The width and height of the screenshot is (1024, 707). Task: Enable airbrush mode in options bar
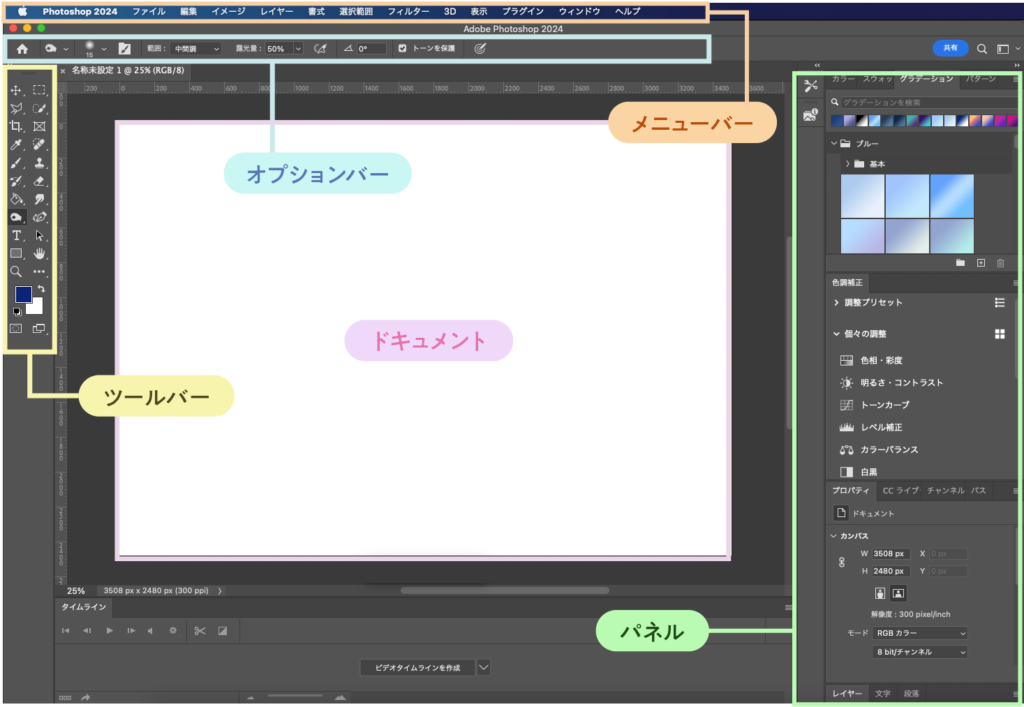[x=320, y=49]
